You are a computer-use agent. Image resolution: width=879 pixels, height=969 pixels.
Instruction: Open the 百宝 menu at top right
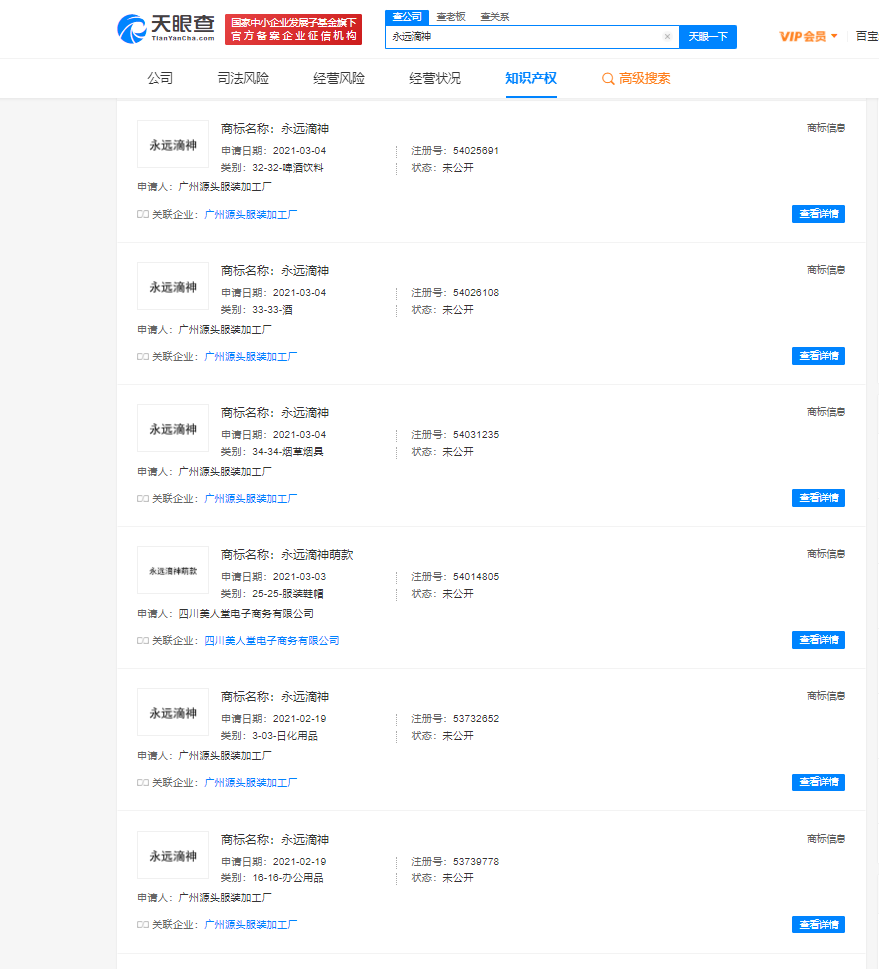click(x=867, y=36)
